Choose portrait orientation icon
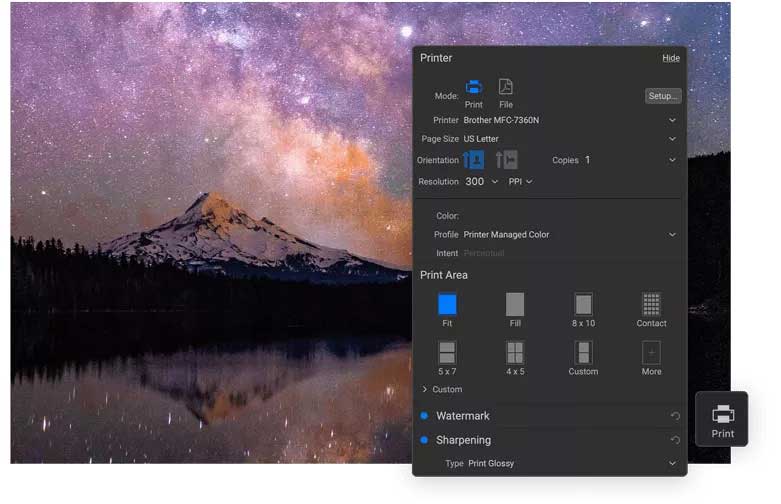Image resolution: width=781 pixels, height=504 pixels. coord(474,160)
